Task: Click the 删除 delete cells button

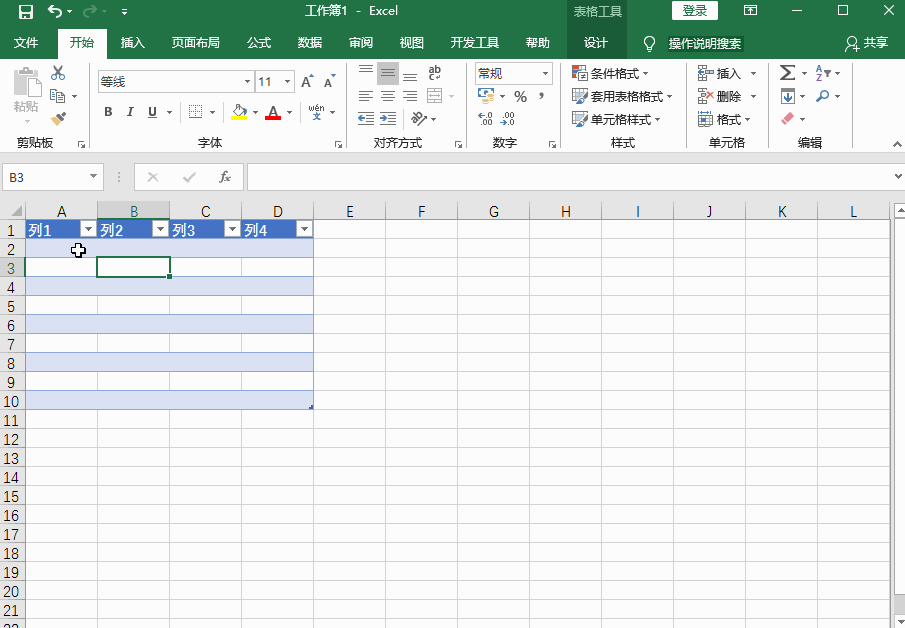Action: click(720, 96)
